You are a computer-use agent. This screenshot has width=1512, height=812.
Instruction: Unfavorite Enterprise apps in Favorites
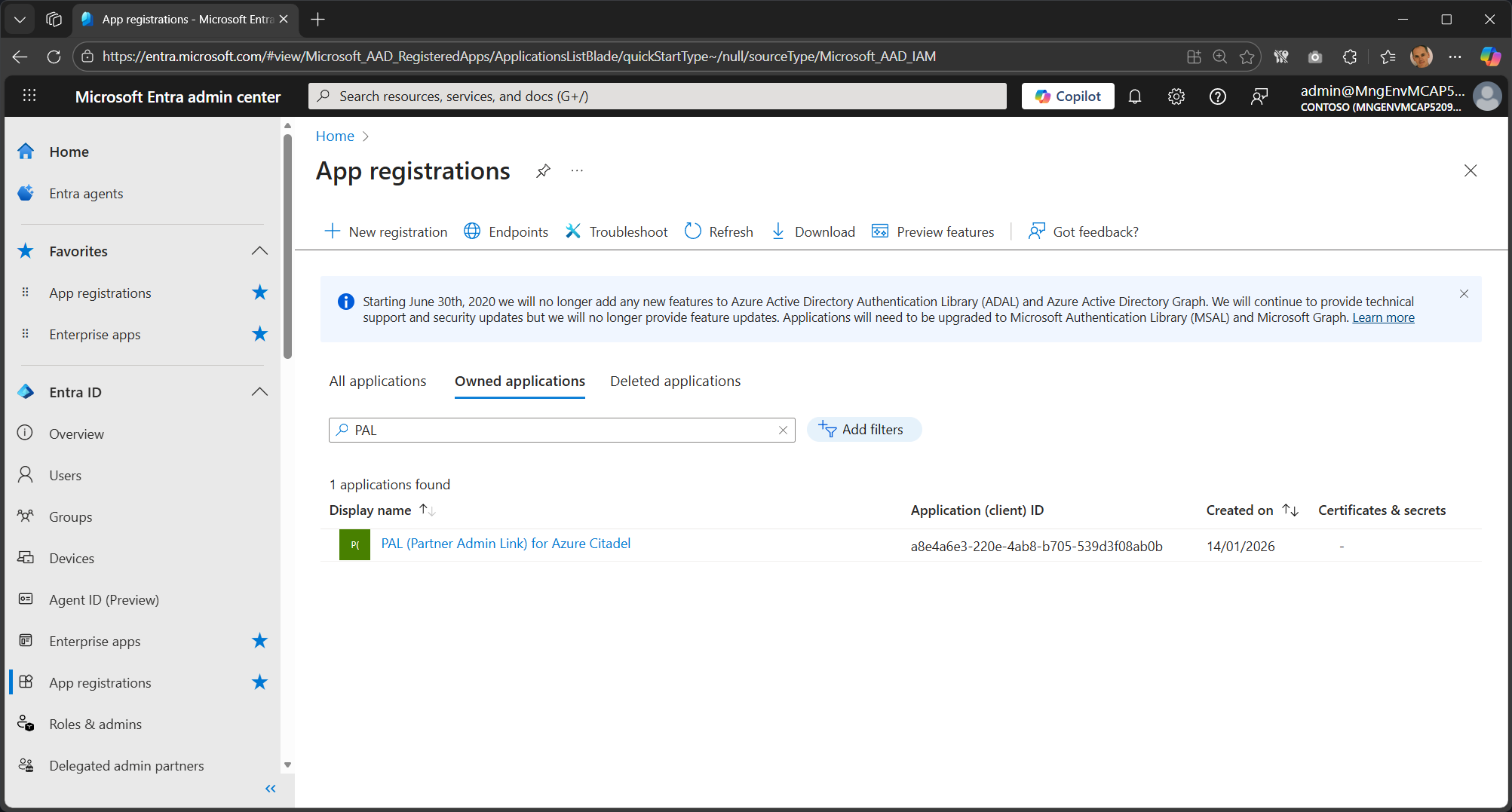tap(259, 334)
